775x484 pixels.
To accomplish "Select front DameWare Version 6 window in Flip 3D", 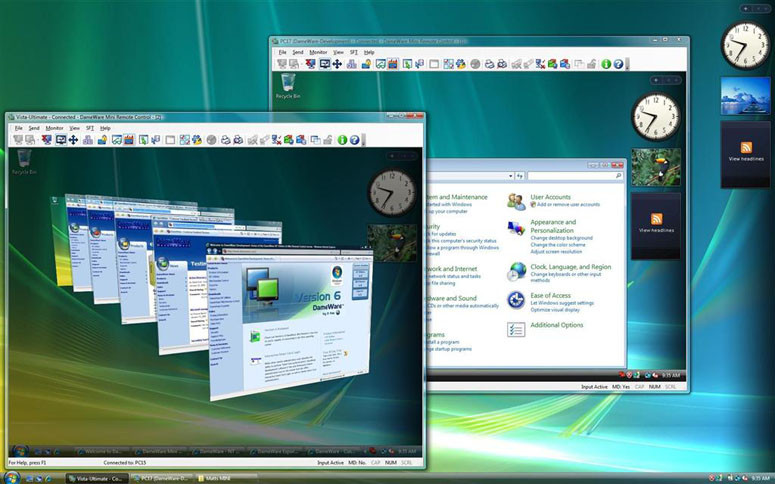I will tap(292, 321).
